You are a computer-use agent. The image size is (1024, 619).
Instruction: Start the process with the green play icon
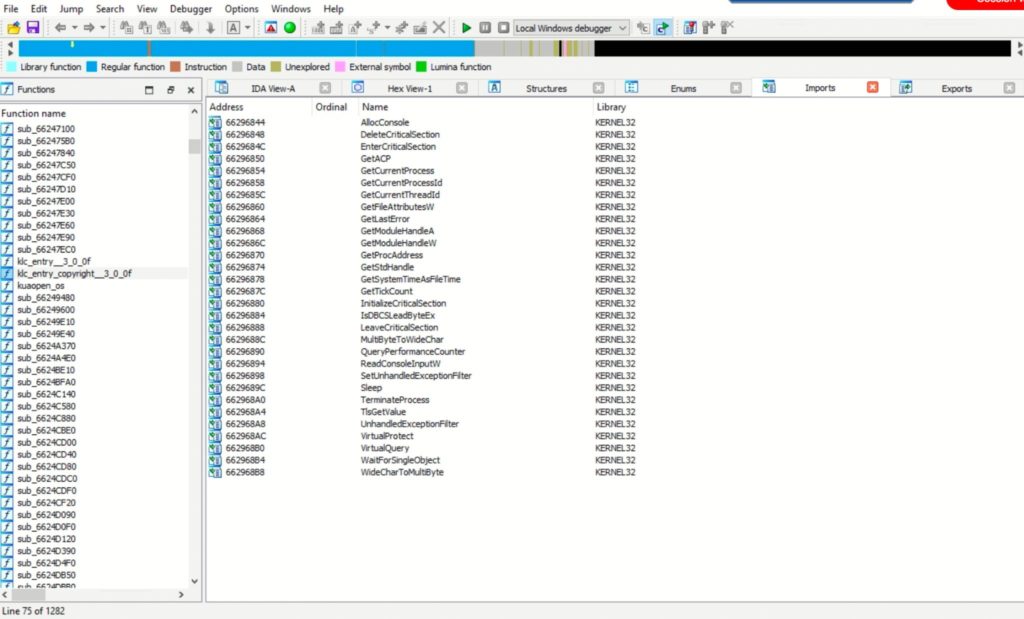click(467, 27)
